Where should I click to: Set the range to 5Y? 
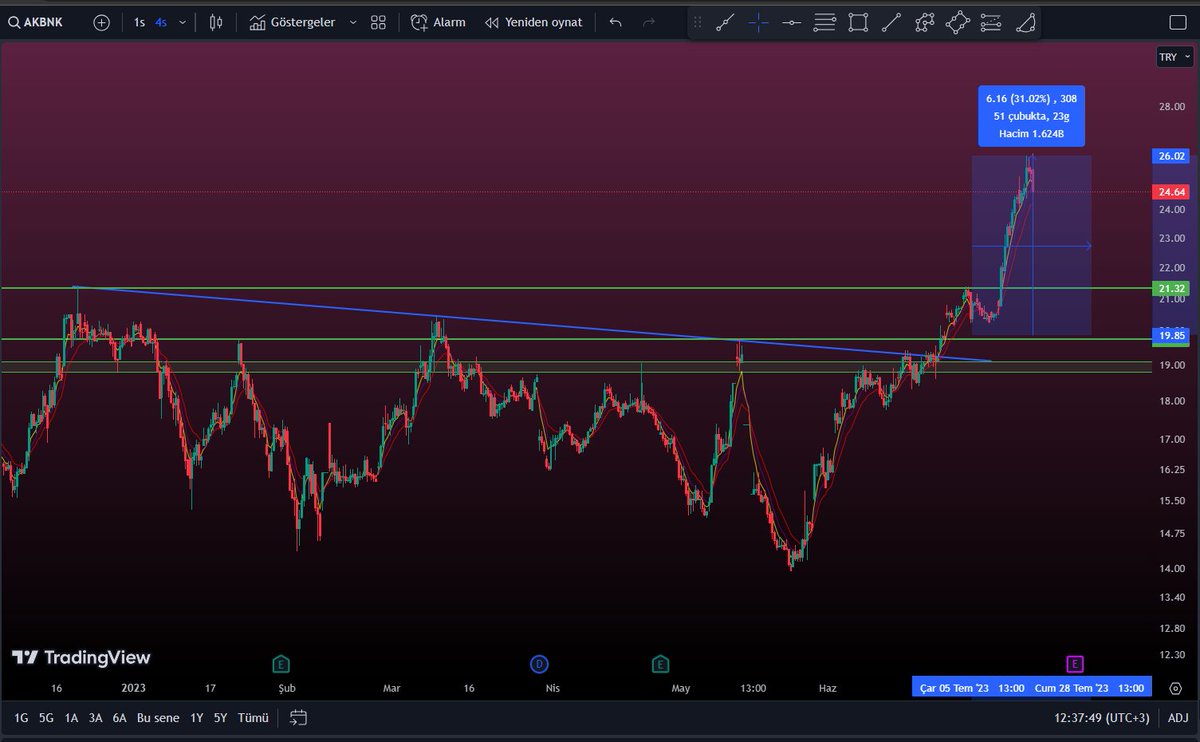pyautogui.click(x=220, y=717)
